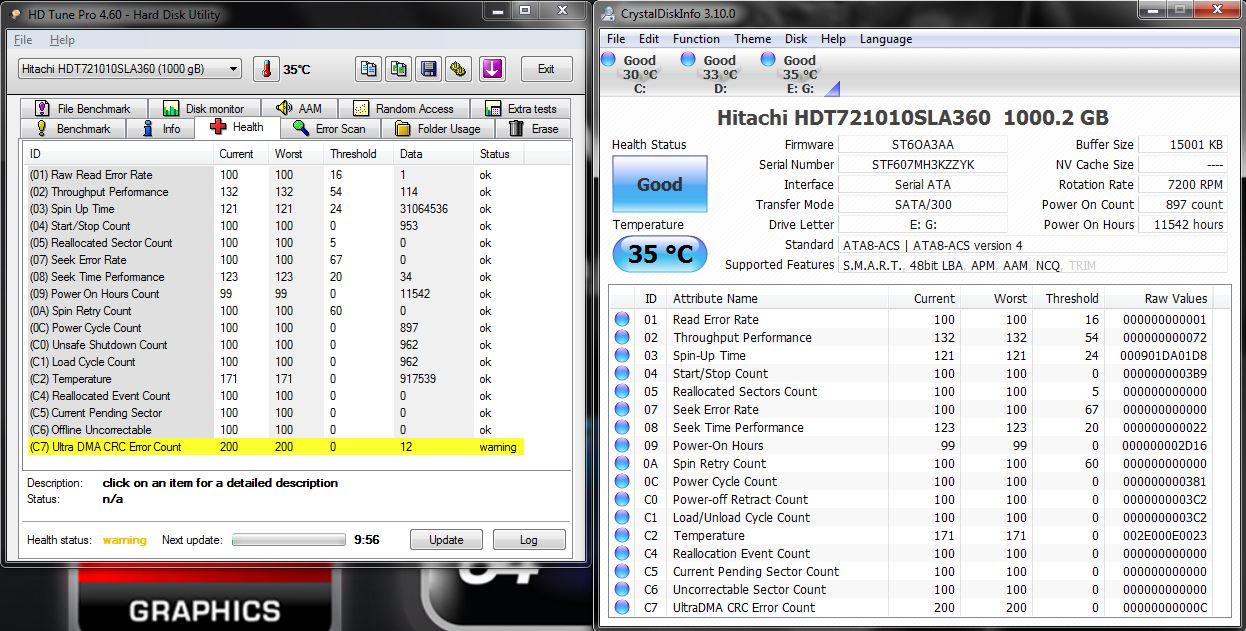Open the Help menu in HD Tune
The height and width of the screenshot is (631, 1246).
click(x=62, y=40)
